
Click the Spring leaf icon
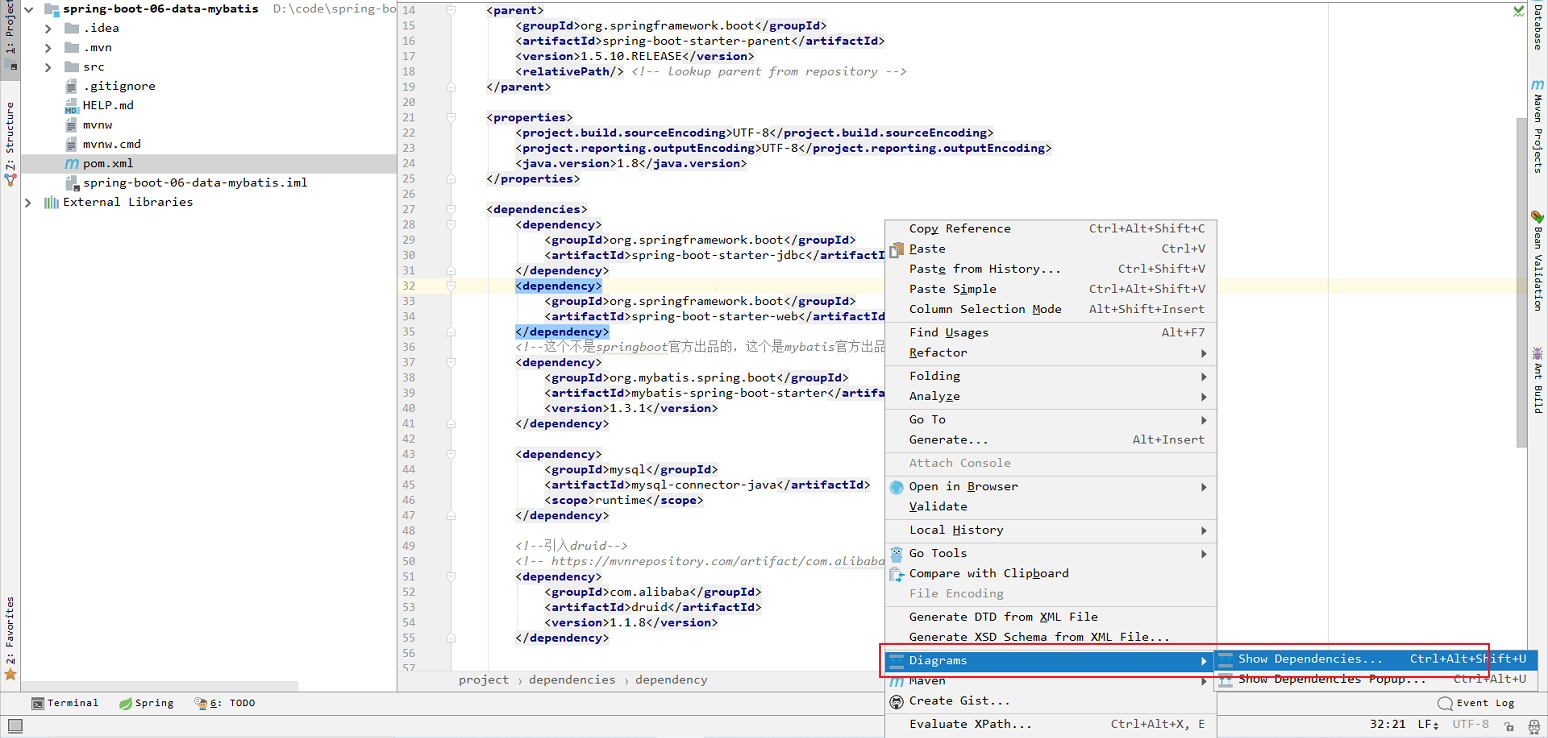(x=125, y=703)
